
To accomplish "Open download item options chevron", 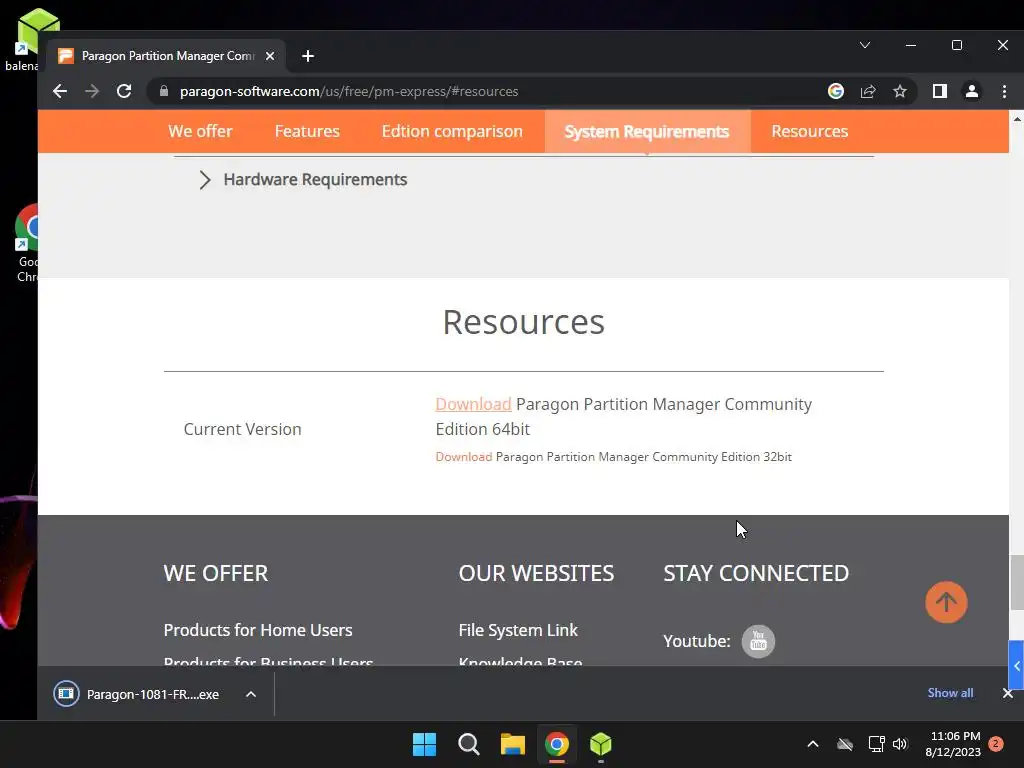I will [x=251, y=694].
